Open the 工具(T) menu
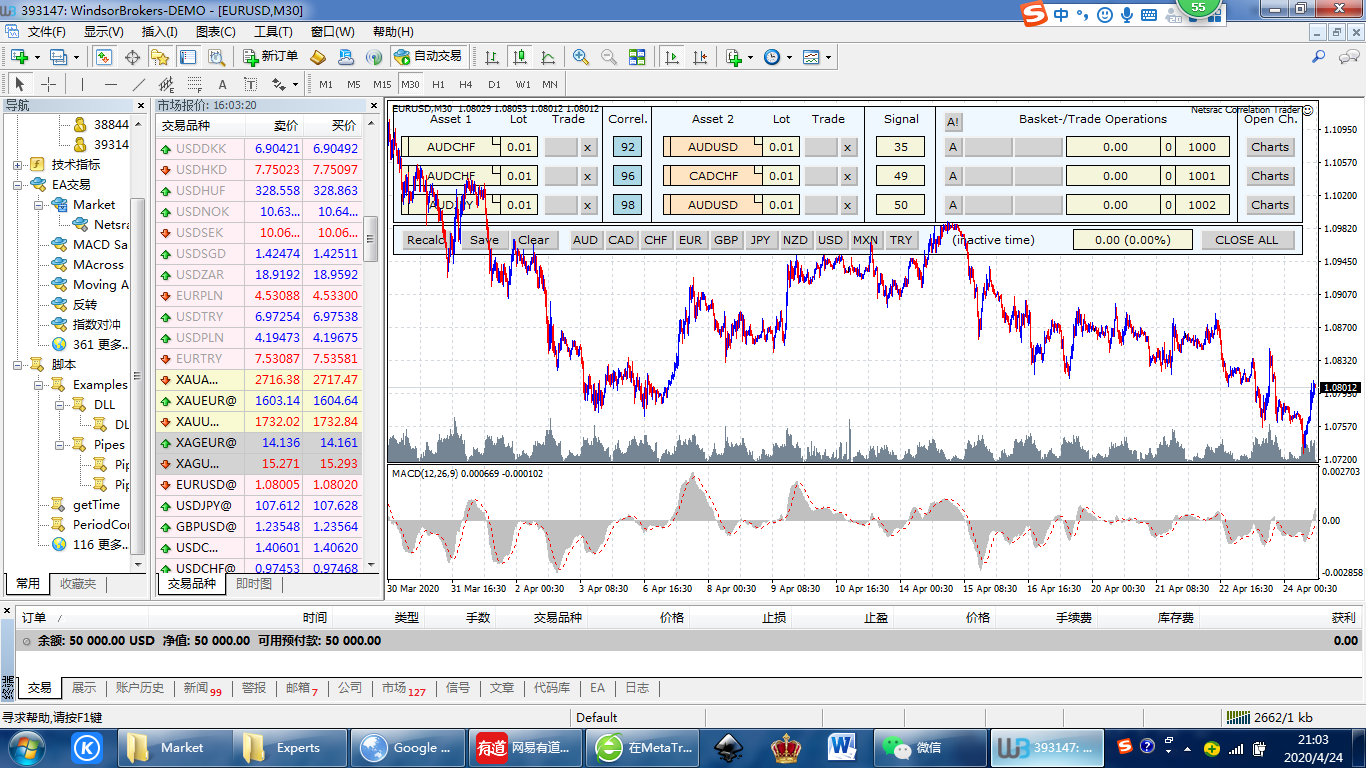Screen dimensions: 1366x768 click(273, 32)
